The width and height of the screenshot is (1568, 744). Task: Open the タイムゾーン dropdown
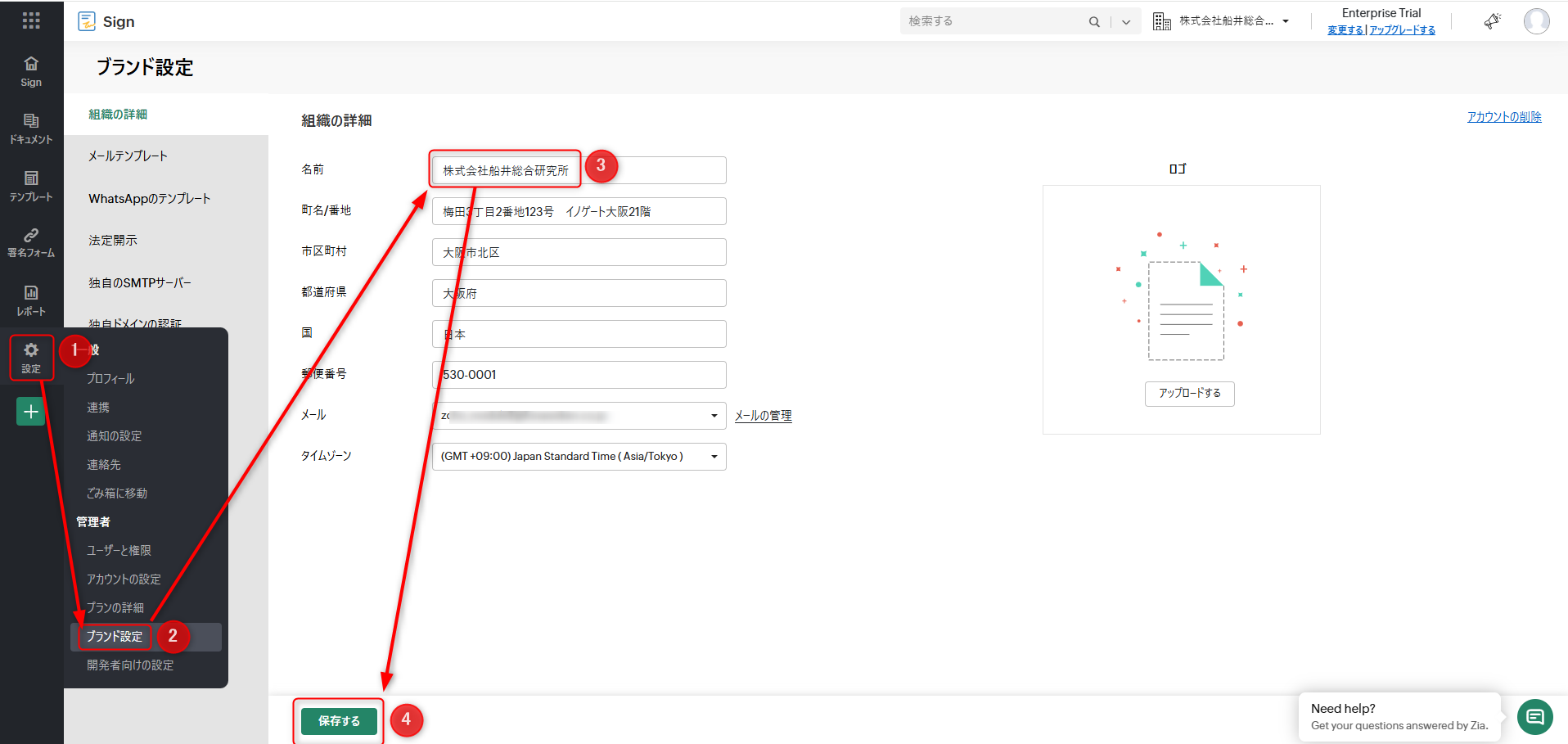tap(714, 457)
